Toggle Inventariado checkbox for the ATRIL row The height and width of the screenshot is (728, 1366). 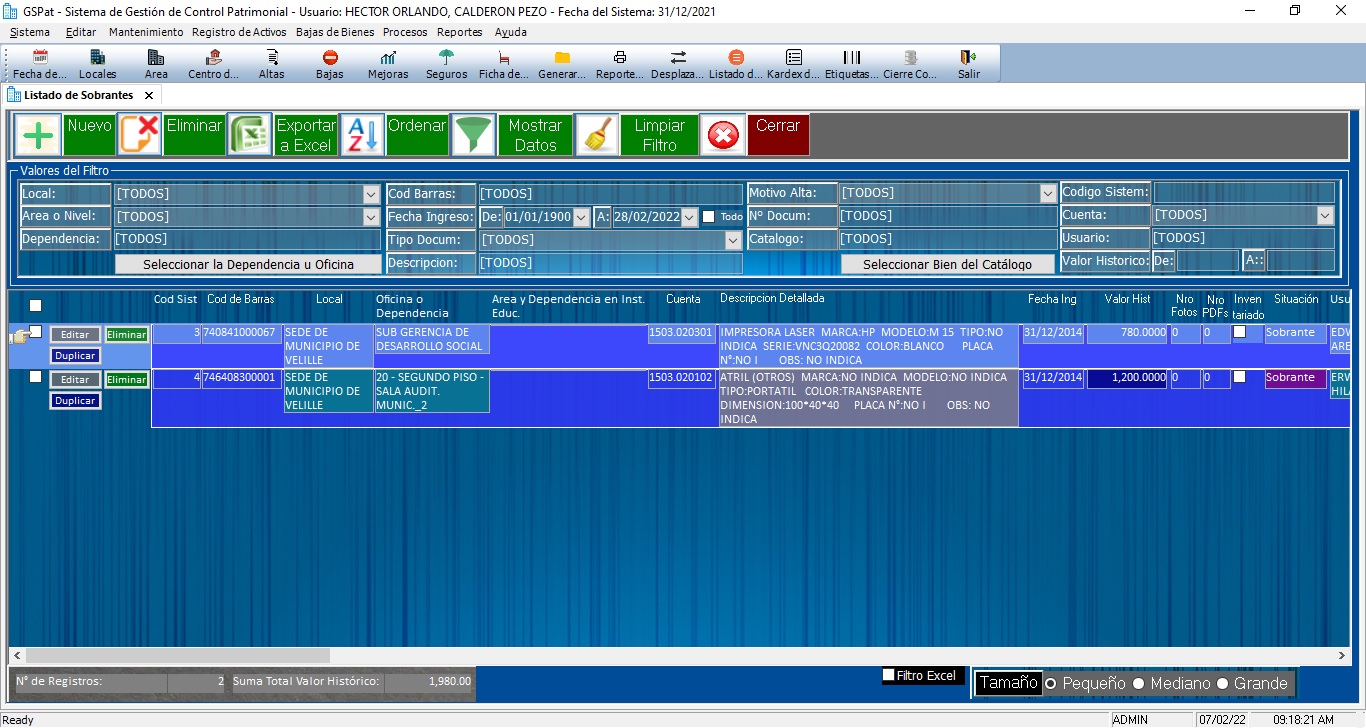click(x=1240, y=377)
